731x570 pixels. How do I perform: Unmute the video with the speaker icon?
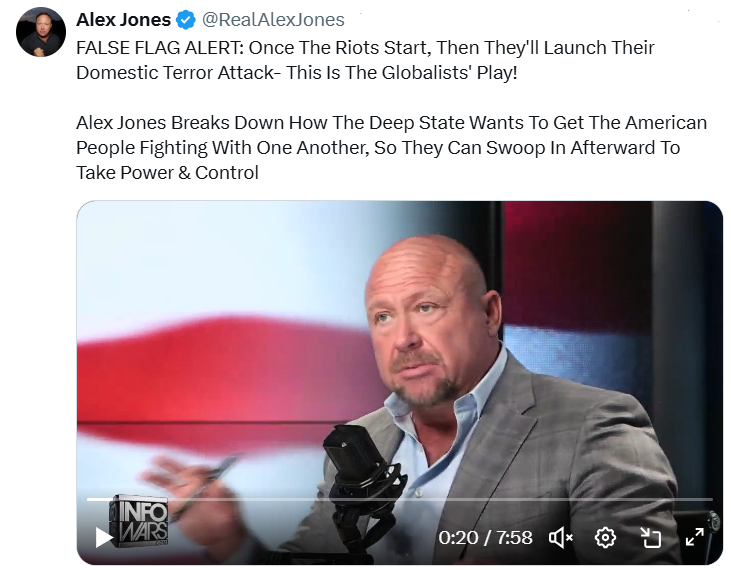(561, 538)
